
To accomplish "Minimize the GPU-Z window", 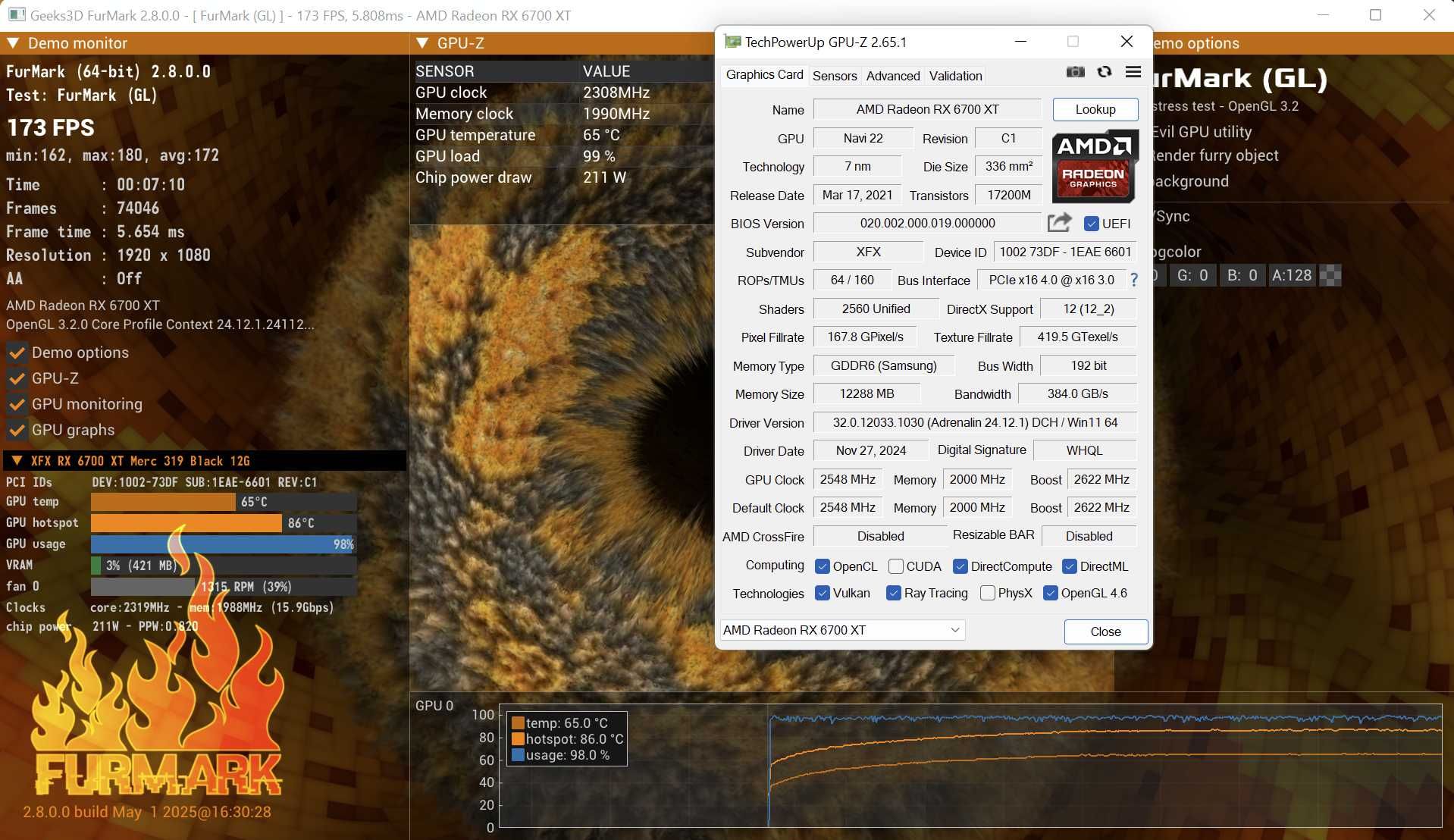I will coord(1020,42).
